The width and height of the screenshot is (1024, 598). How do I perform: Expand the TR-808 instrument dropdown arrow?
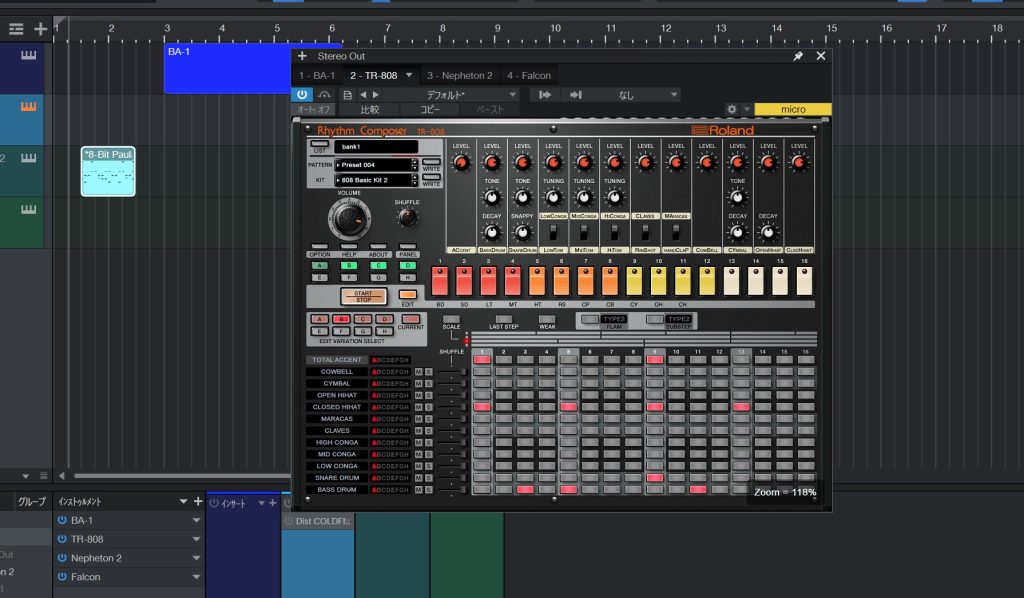(x=196, y=539)
